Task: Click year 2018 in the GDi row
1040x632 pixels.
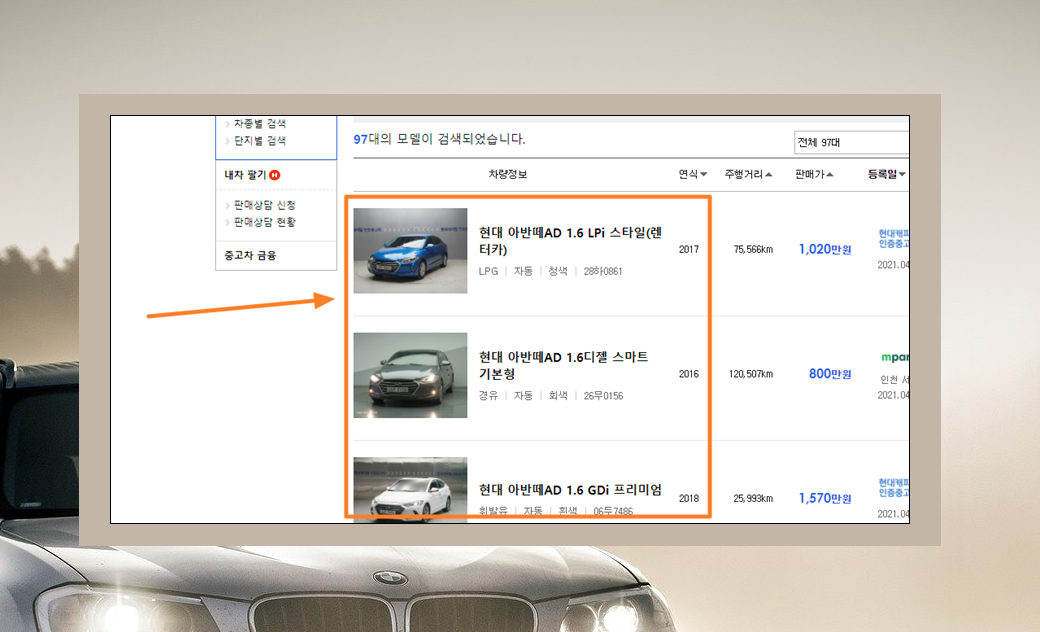Action: [688, 499]
